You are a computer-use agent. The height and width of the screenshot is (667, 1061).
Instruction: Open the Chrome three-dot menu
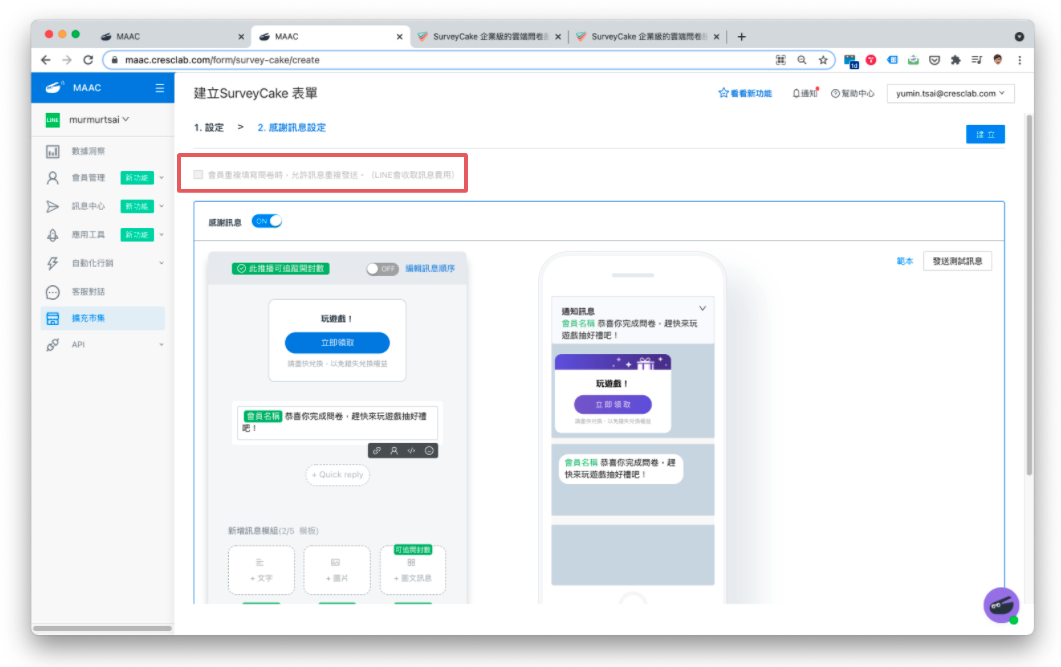(1020, 60)
